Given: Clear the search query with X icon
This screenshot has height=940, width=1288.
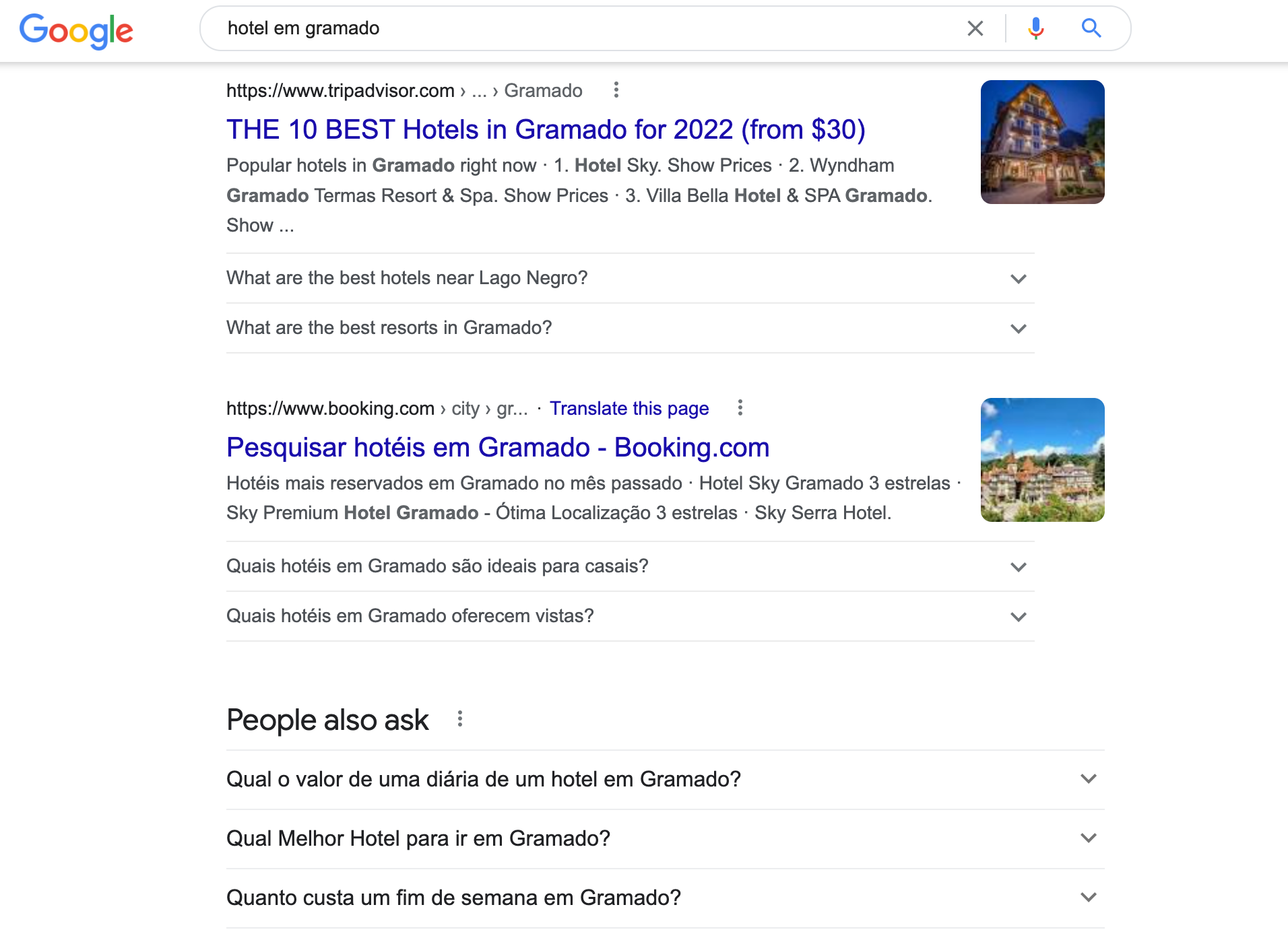Looking at the screenshot, I should (x=975, y=28).
